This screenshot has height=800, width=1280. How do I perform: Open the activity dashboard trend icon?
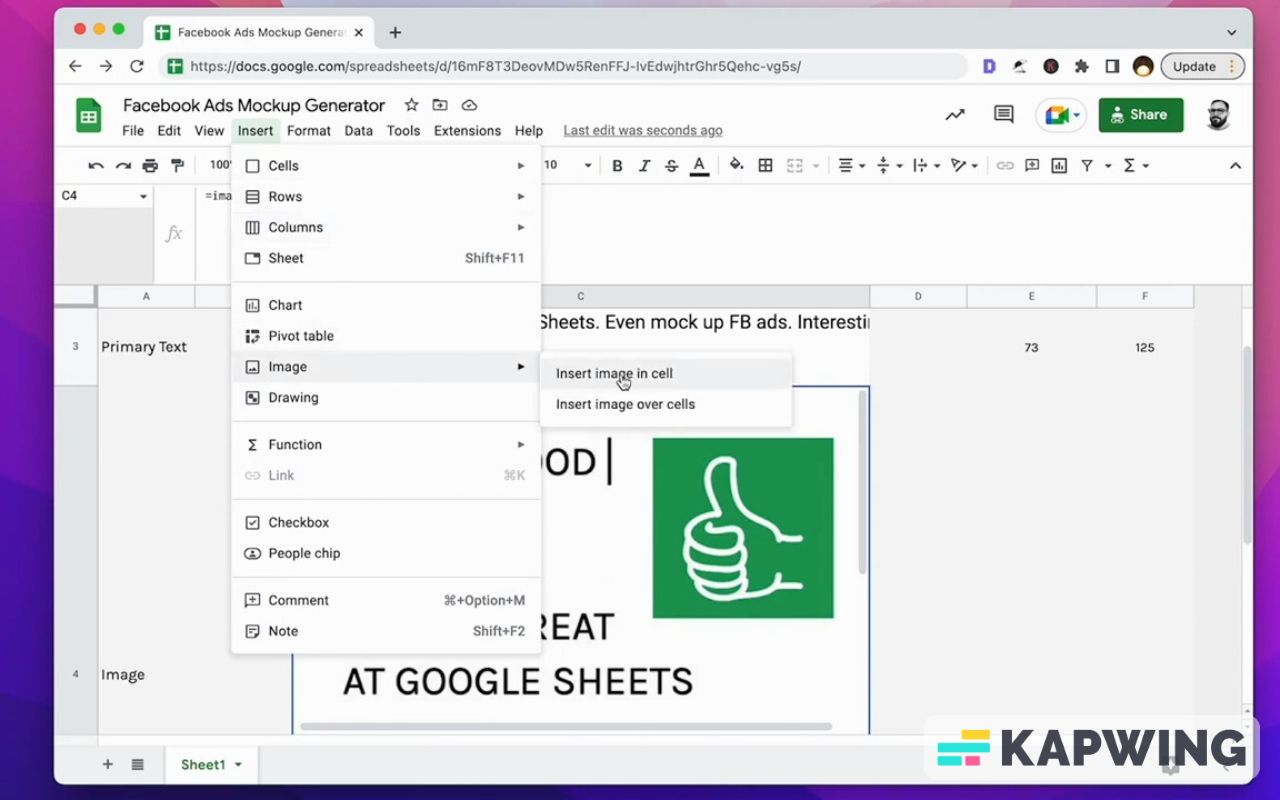tap(955, 115)
